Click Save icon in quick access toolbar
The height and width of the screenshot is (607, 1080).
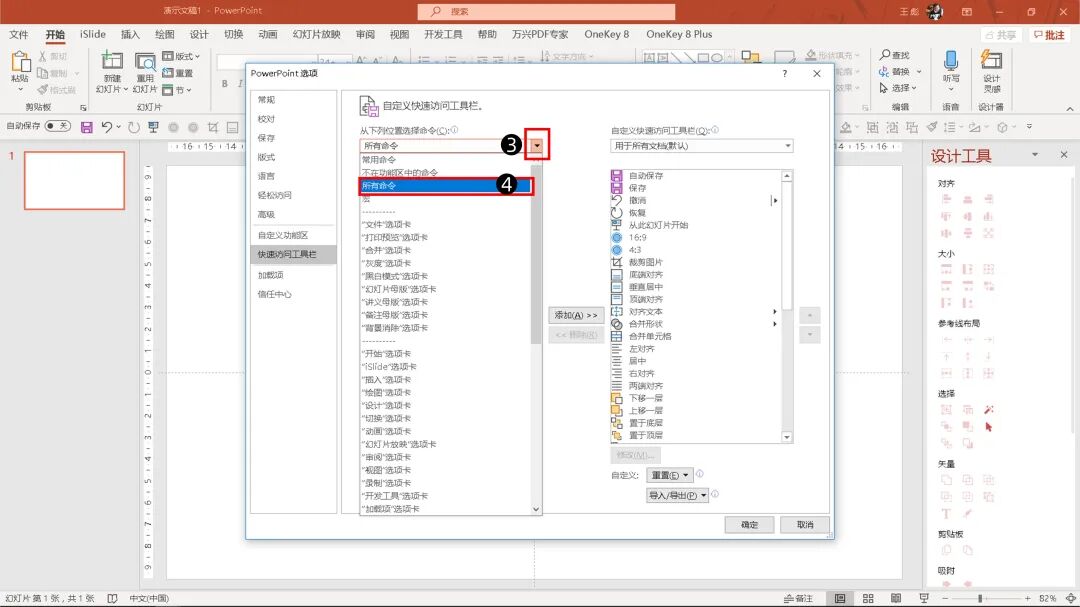(86, 127)
